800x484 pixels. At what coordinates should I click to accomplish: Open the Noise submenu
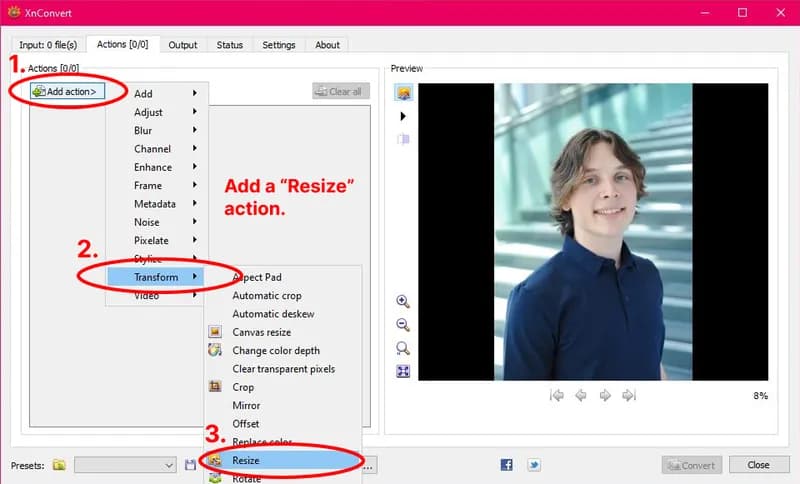pyautogui.click(x=157, y=222)
